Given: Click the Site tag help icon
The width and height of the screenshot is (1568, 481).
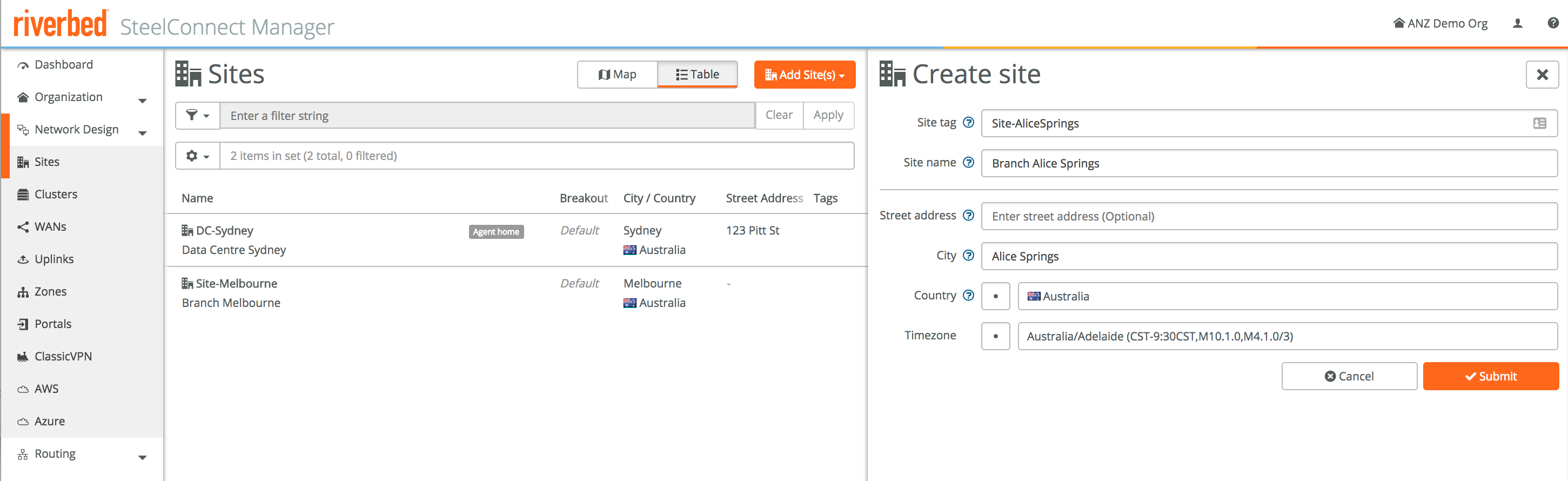Looking at the screenshot, I should click(968, 122).
